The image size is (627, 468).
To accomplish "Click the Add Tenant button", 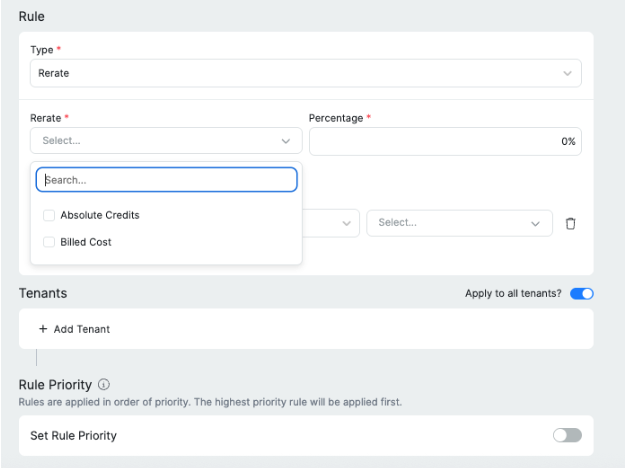I will pyautogui.click(x=74, y=329).
